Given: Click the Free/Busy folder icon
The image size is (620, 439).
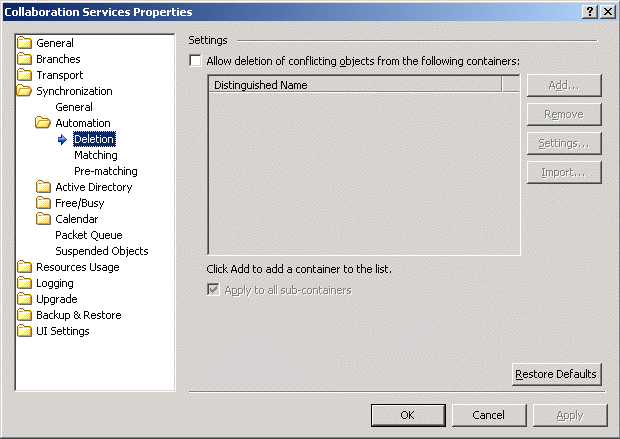Looking at the screenshot, I should point(43,203).
